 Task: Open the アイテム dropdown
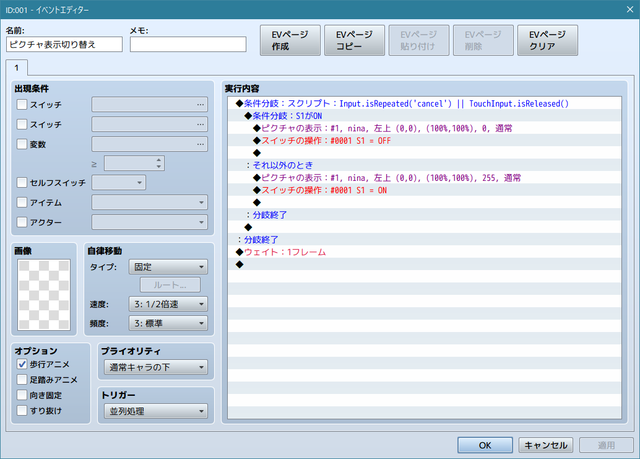pyautogui.click(x=149, y=202)
